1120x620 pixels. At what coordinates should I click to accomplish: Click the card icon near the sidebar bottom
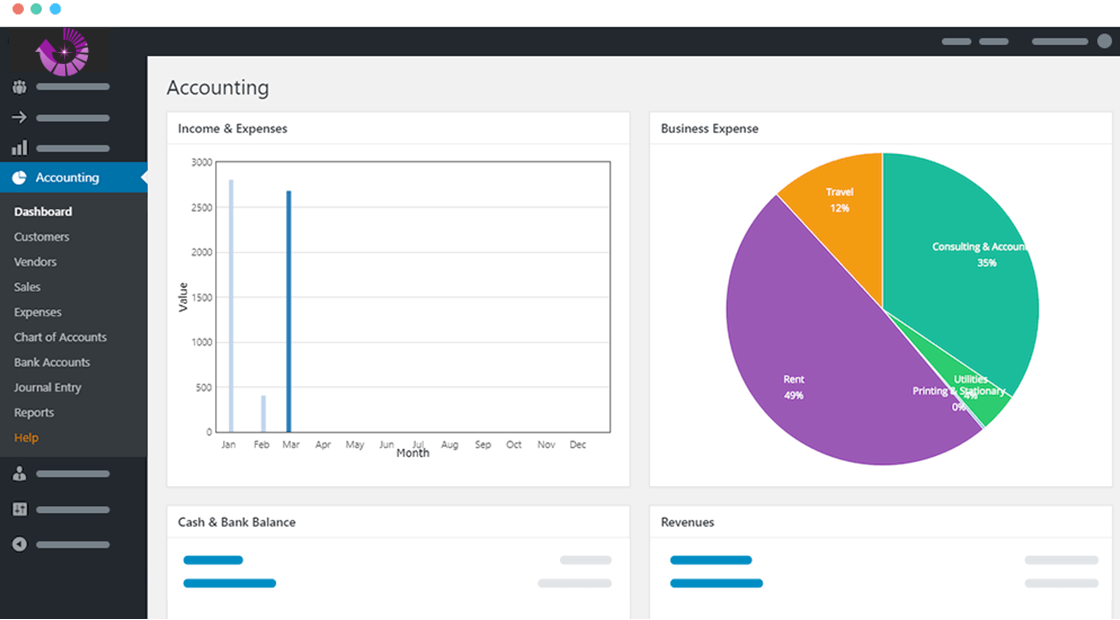click(x=18, y=509)
